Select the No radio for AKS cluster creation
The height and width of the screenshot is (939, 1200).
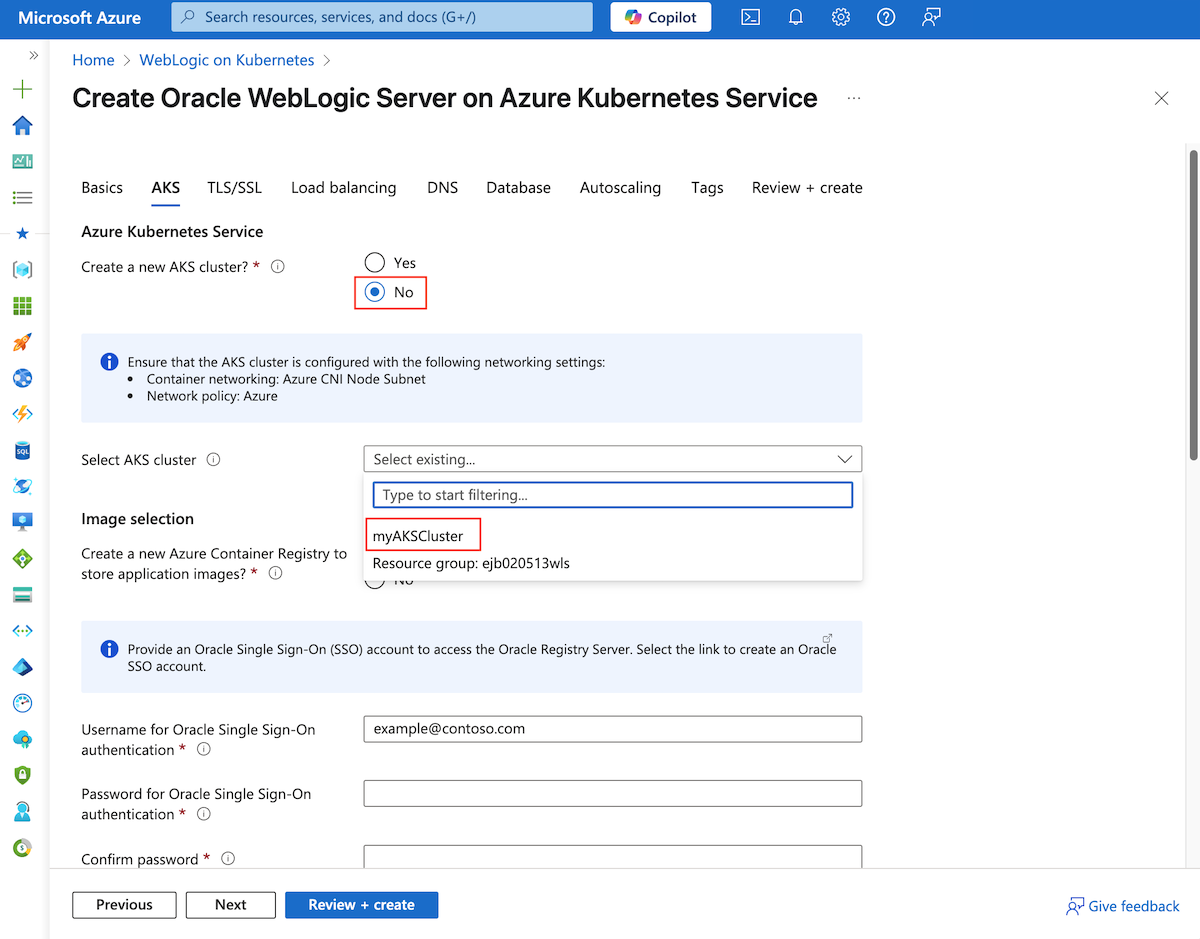click(x=375, y=292)
